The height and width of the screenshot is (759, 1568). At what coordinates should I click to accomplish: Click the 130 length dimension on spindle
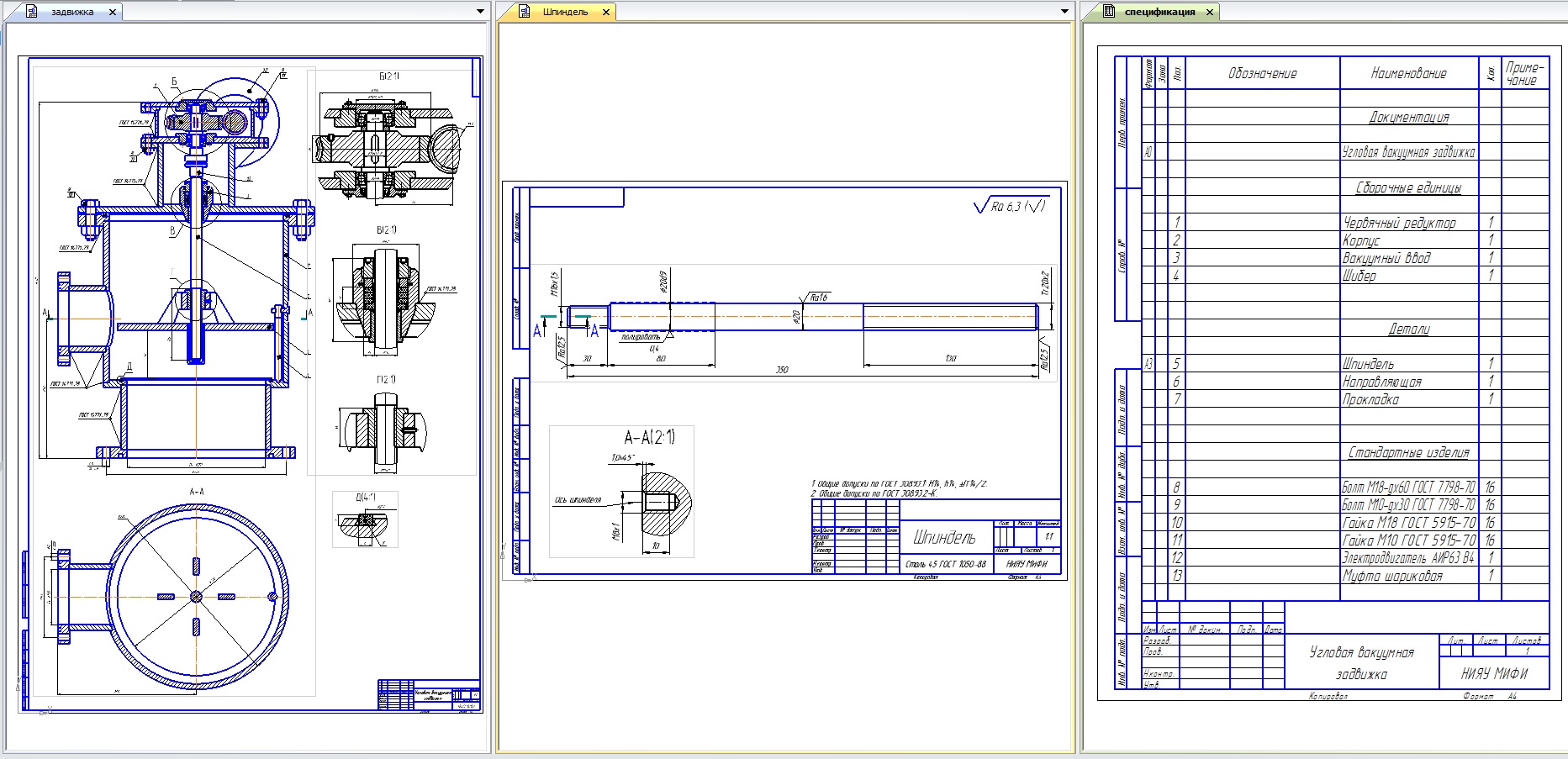[x=949, y=359]
